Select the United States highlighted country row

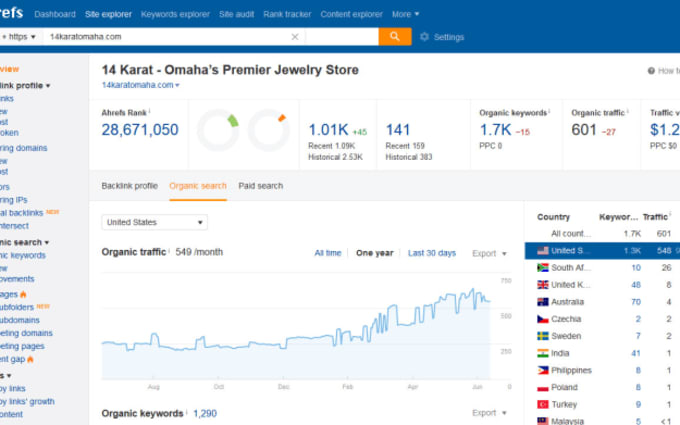click(602, 251)
